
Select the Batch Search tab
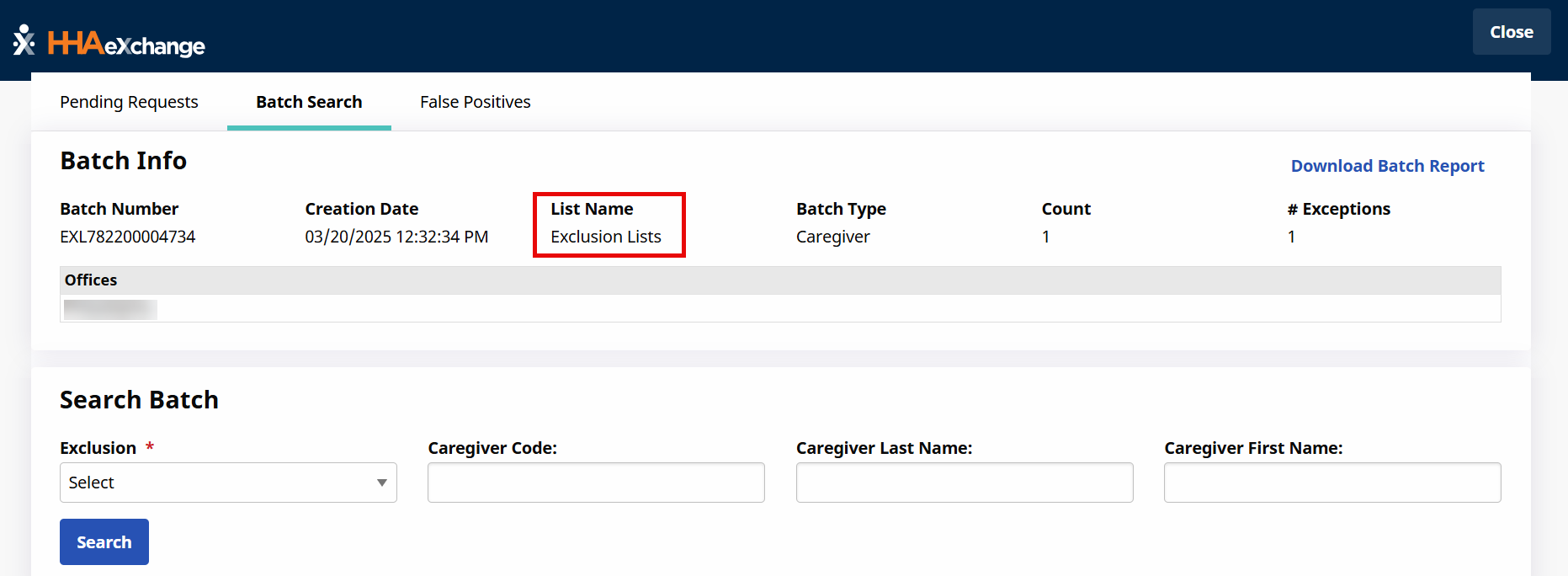point(309,102)
